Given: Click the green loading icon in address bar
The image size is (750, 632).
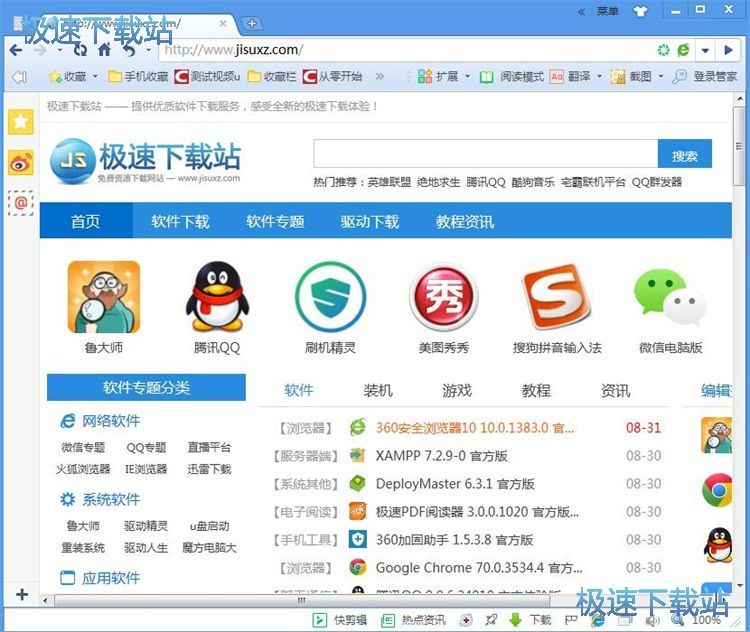Looking at the screenshot, I should point(663,50).
